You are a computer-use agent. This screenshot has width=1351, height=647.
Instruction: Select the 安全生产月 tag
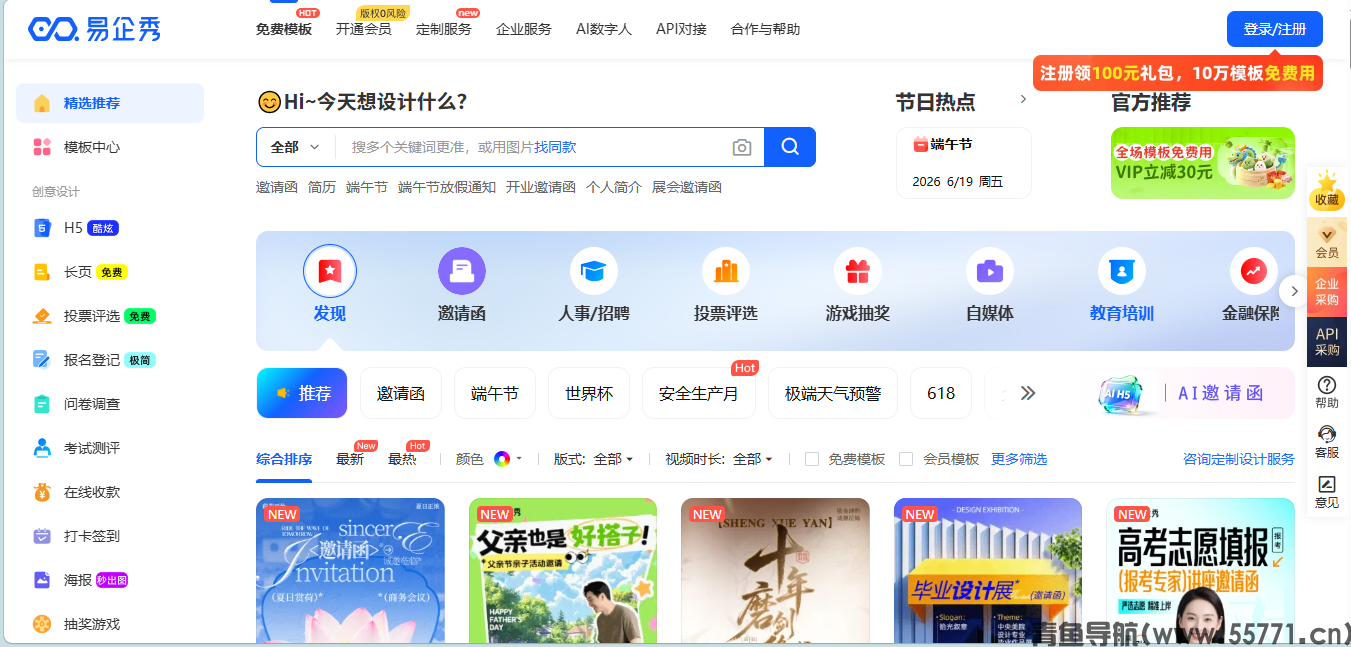699,393
